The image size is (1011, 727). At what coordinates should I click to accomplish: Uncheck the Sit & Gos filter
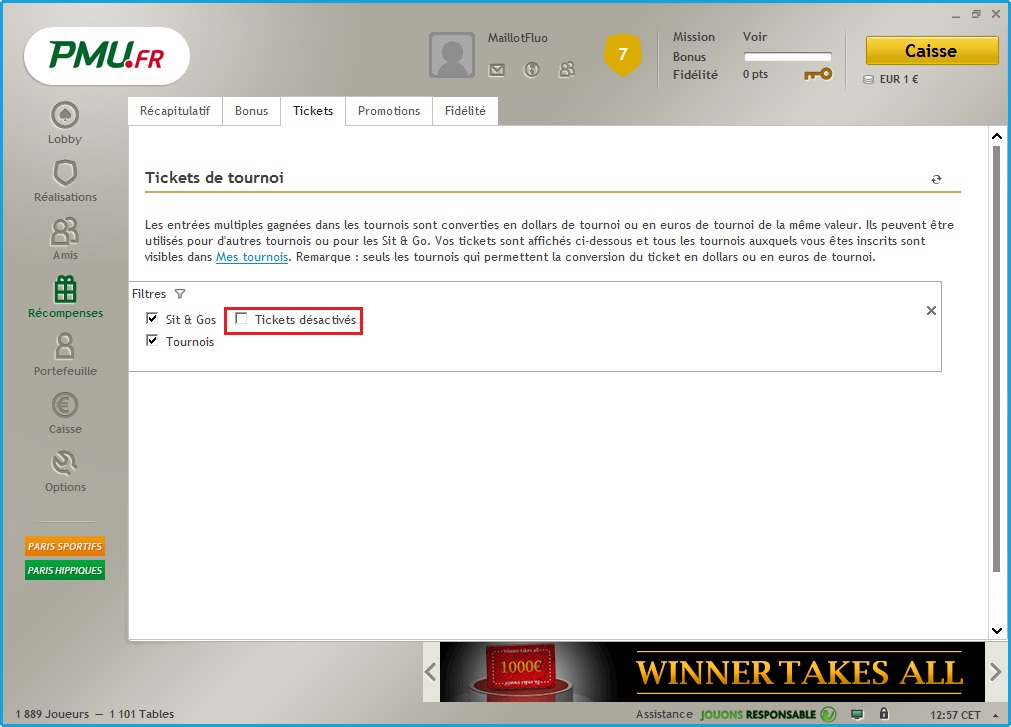(152, 318)
